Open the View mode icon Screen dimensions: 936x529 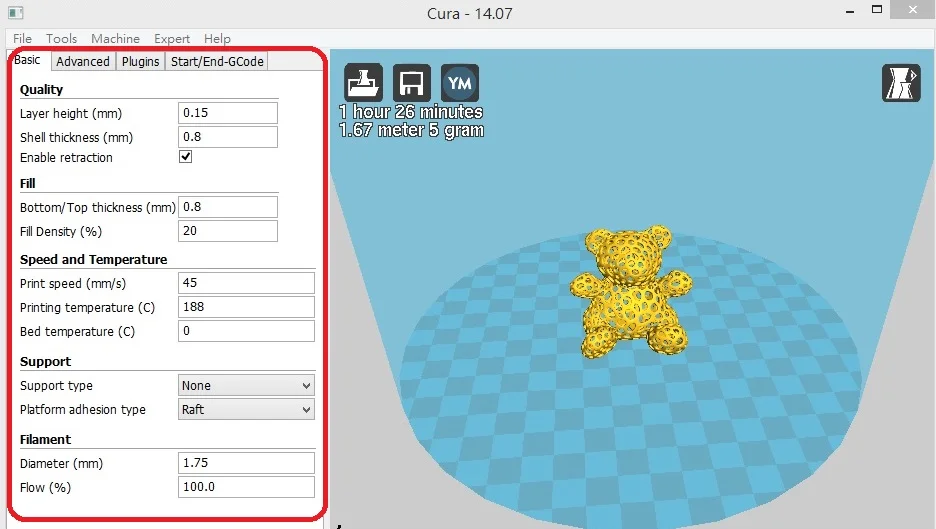coord(901,82)
